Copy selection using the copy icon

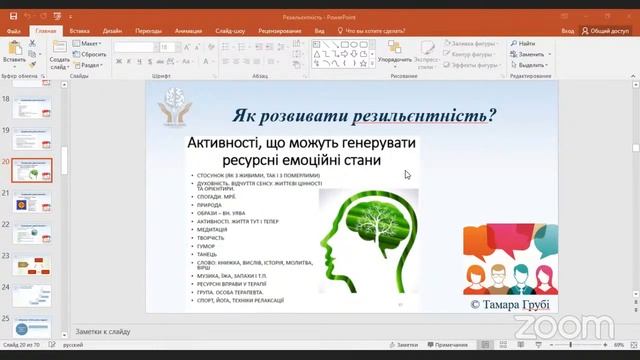[x=32, y=54]
